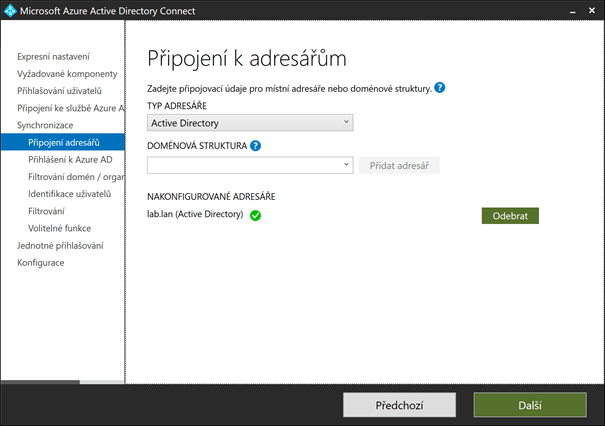Go back with Předchozí button
This screenshot has width=605, height=426.
(398, 405)
